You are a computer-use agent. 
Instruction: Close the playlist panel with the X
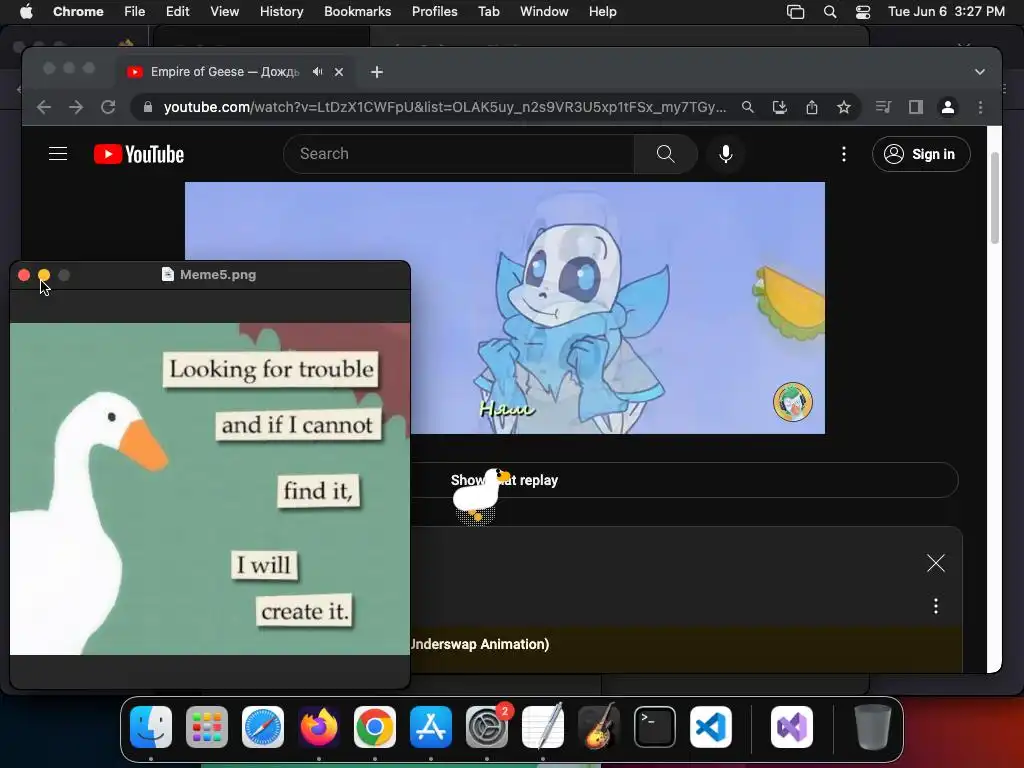936,563
